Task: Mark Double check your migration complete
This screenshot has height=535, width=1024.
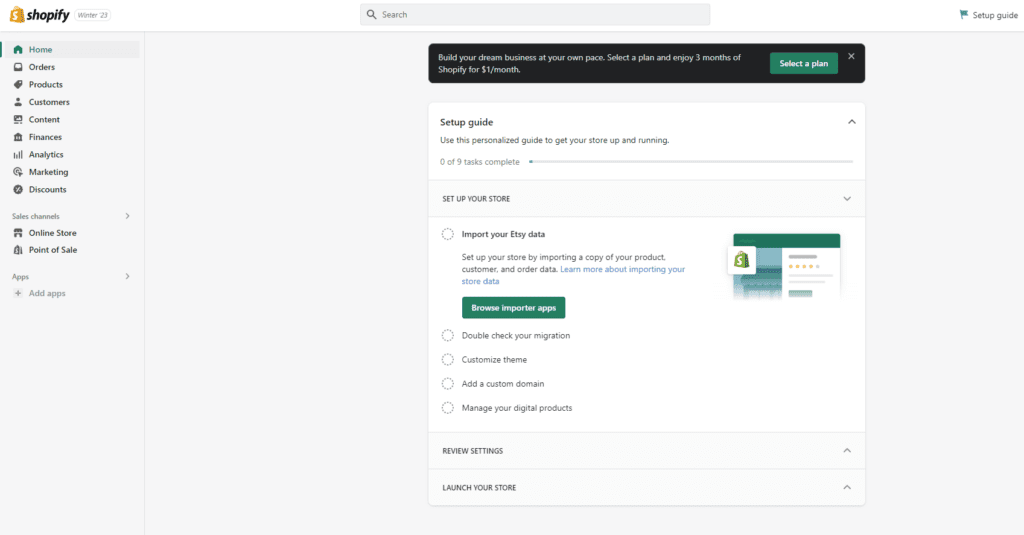Action: [x=447, y=335]
